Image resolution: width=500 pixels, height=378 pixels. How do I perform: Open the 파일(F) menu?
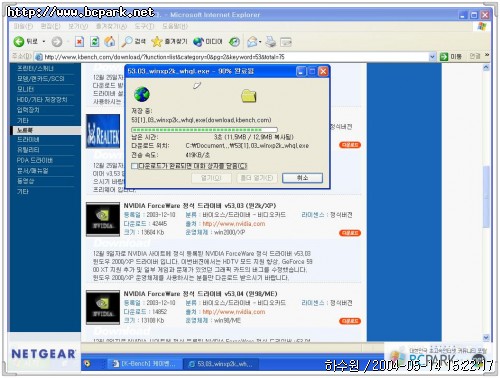tap(23, 26)
